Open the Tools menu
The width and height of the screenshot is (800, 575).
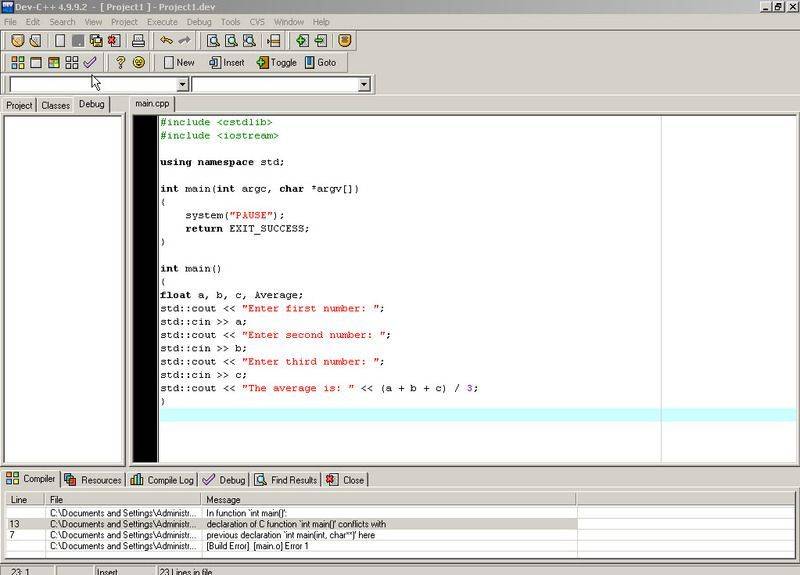coord(230,21)
